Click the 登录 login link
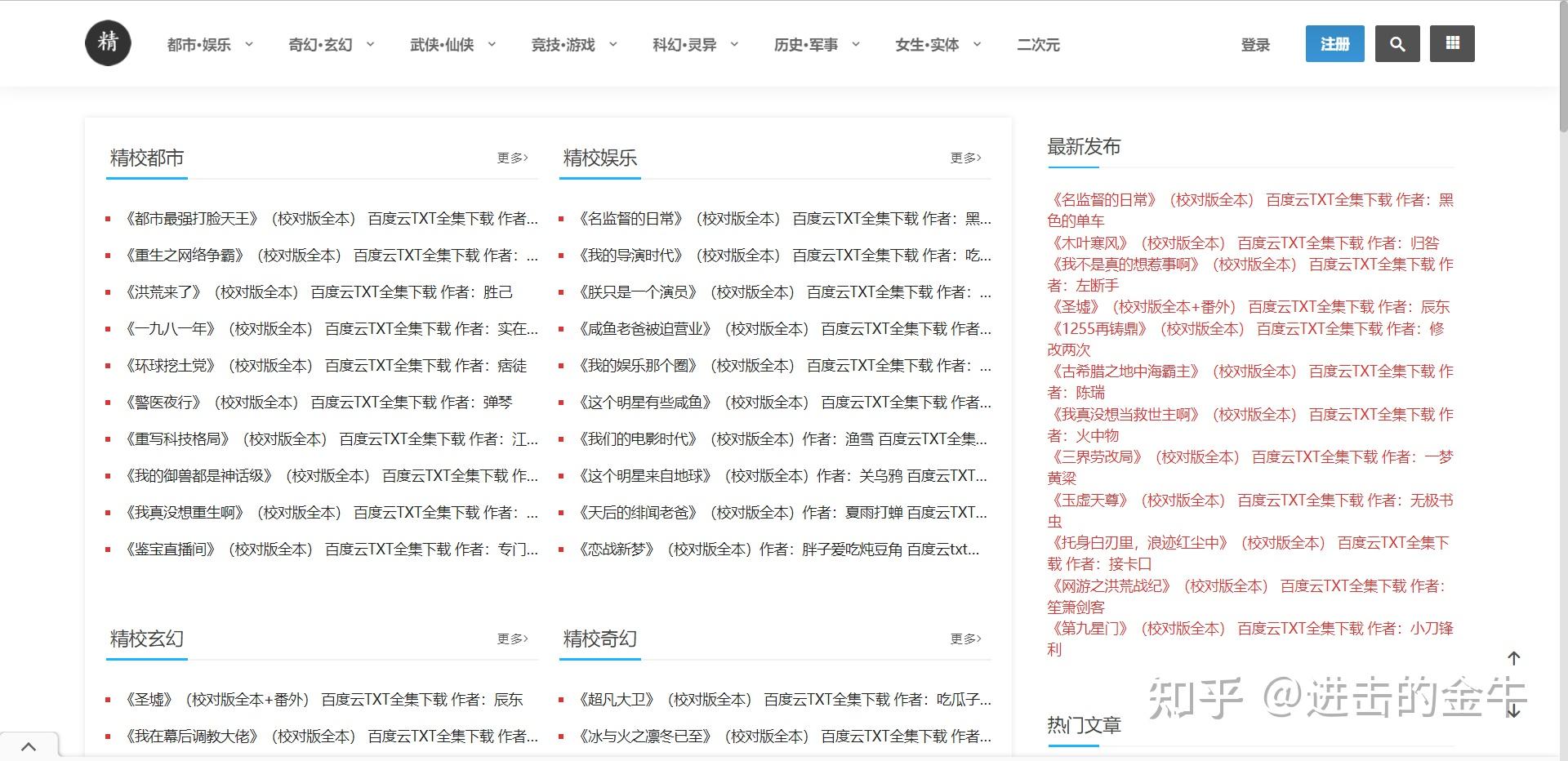Viewport: 1568px width, 761px height. (1255, 45)
